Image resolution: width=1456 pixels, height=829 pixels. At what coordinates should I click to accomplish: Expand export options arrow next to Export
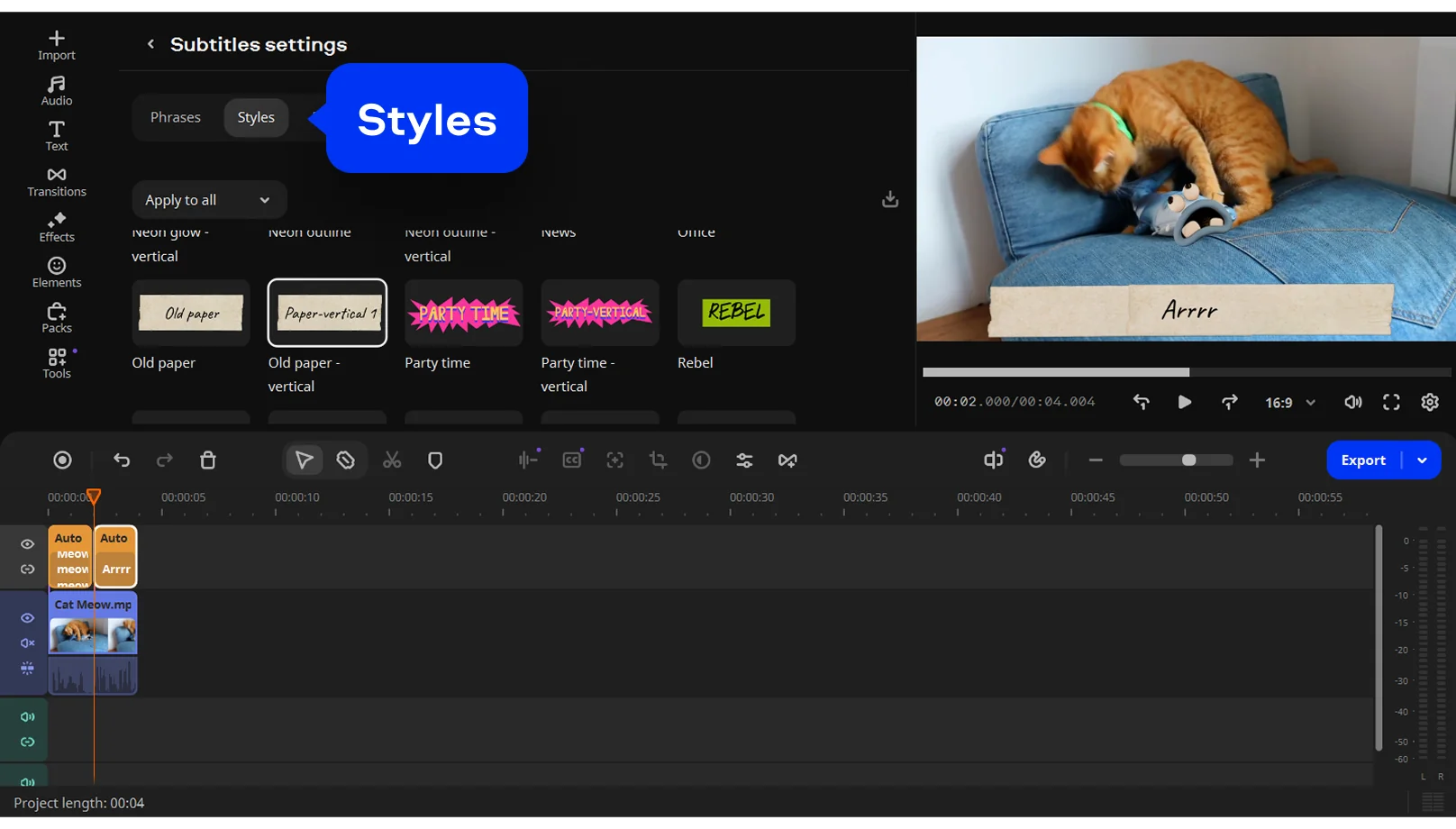1422,460
